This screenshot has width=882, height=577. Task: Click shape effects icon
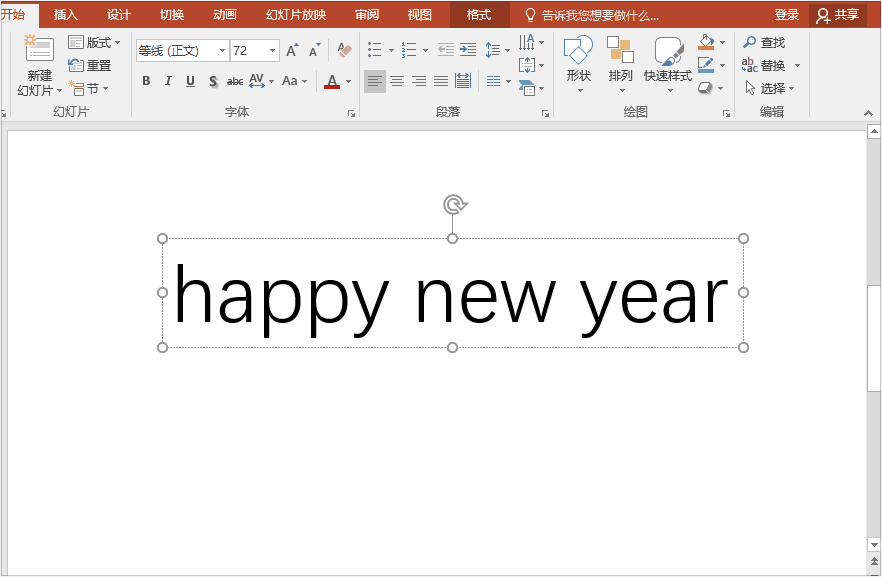click(x=706, y=88)
